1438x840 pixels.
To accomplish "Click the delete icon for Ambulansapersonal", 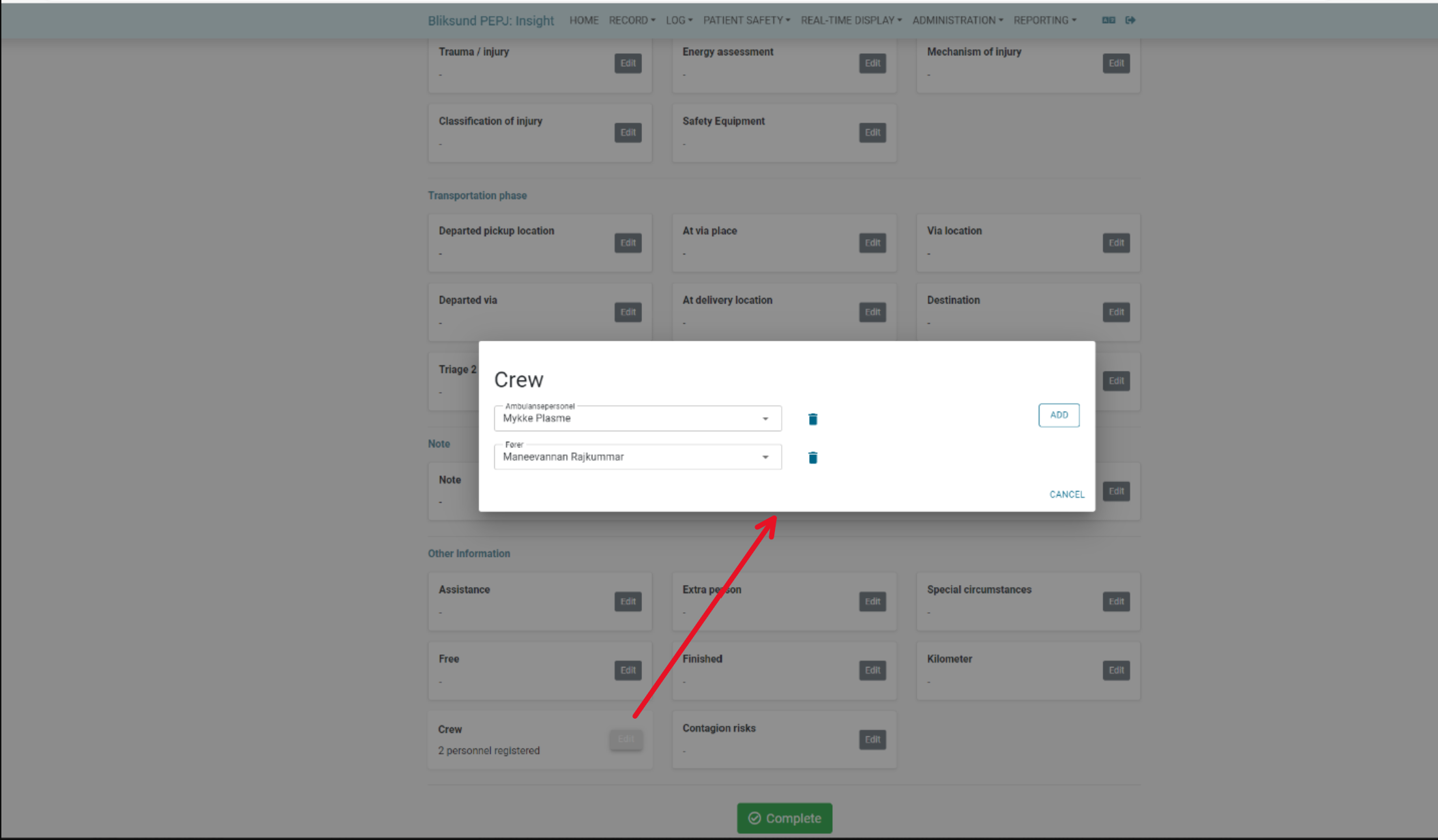I will [812, 418].
